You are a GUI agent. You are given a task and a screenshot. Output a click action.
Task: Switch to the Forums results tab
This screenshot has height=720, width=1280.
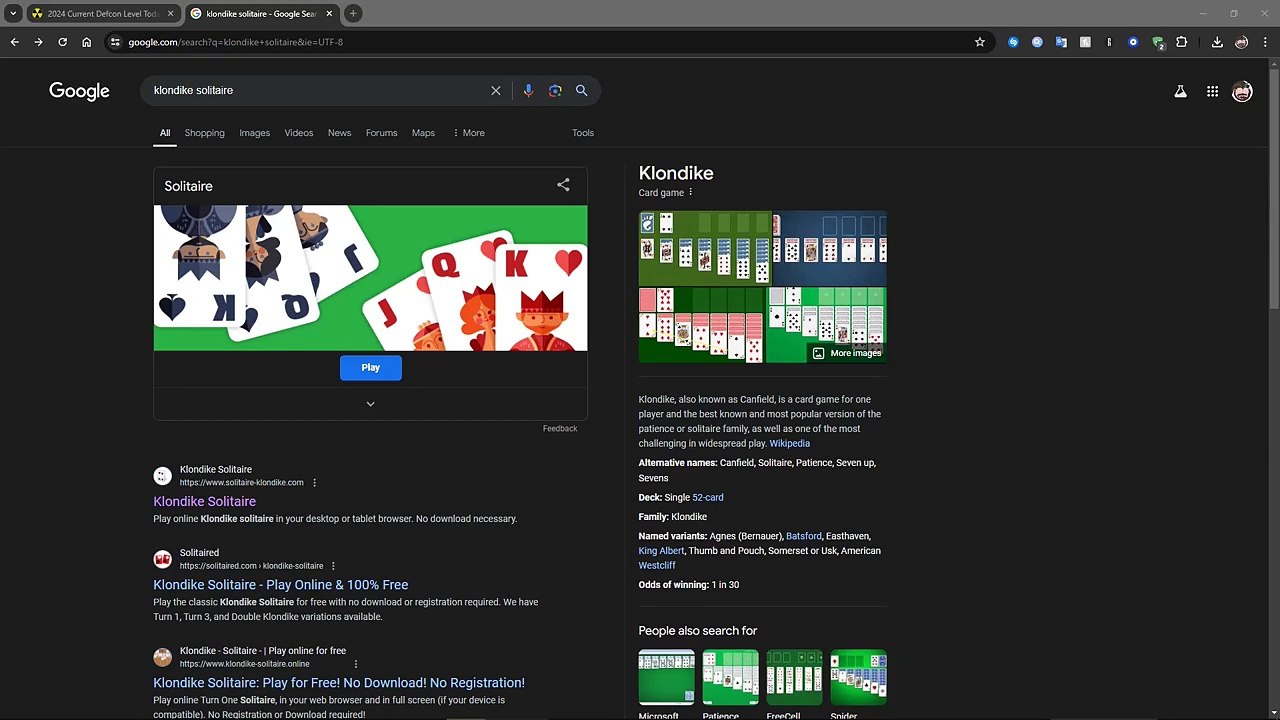[x=381, y=133]
